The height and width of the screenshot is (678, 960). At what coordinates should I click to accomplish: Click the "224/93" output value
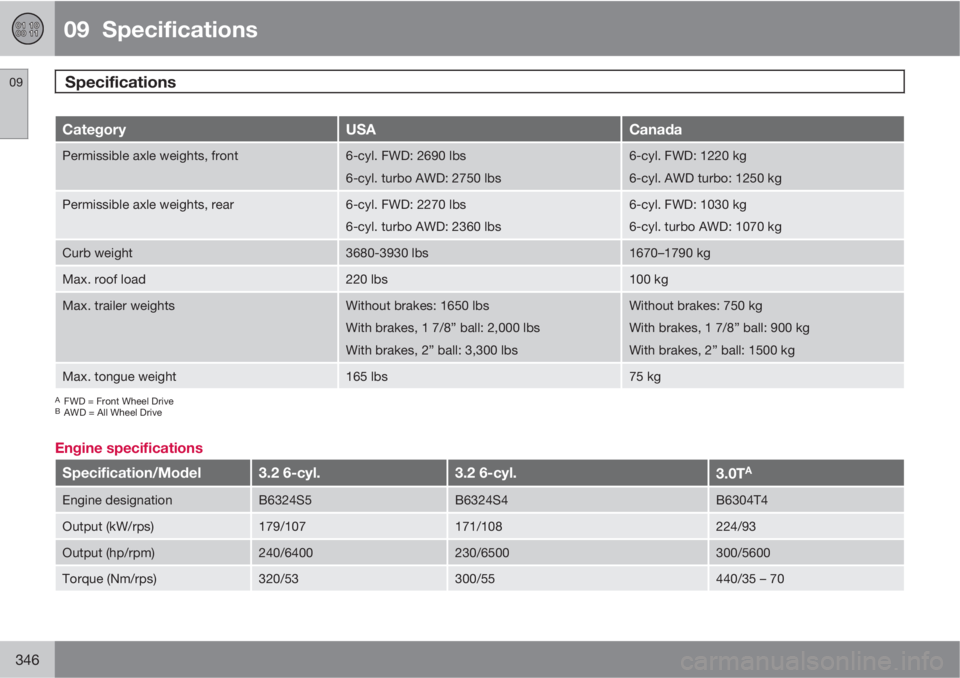coord(735,527)
